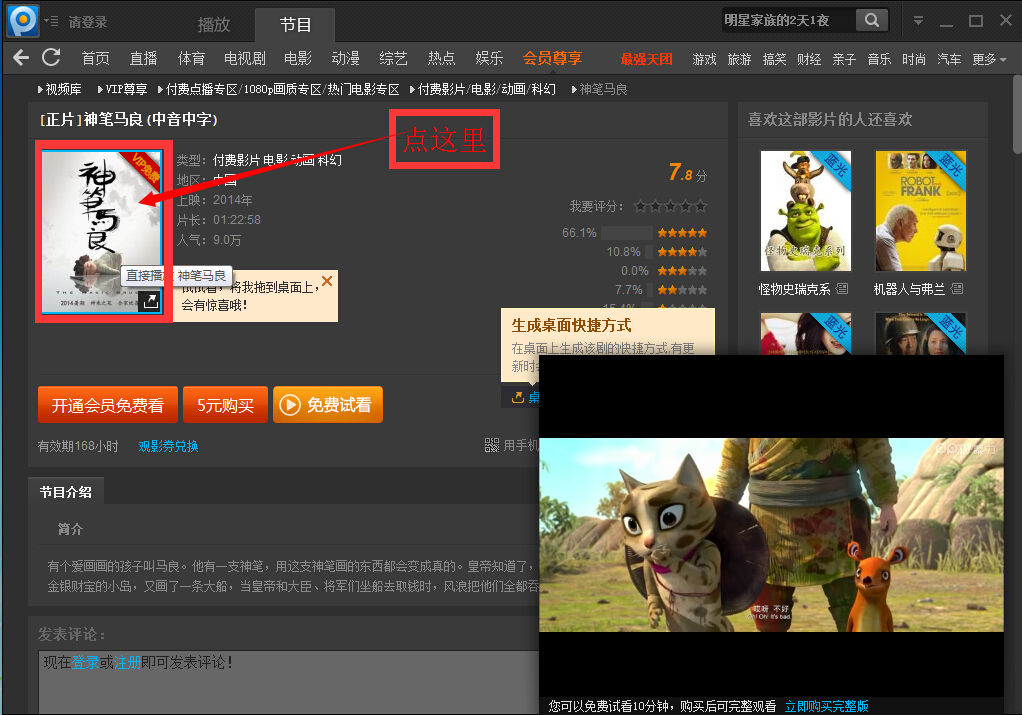1022x715 pixels.
Task: Open the main menu list icon beside 请登录
Action: pyautogui.click(x=51, y=21)
